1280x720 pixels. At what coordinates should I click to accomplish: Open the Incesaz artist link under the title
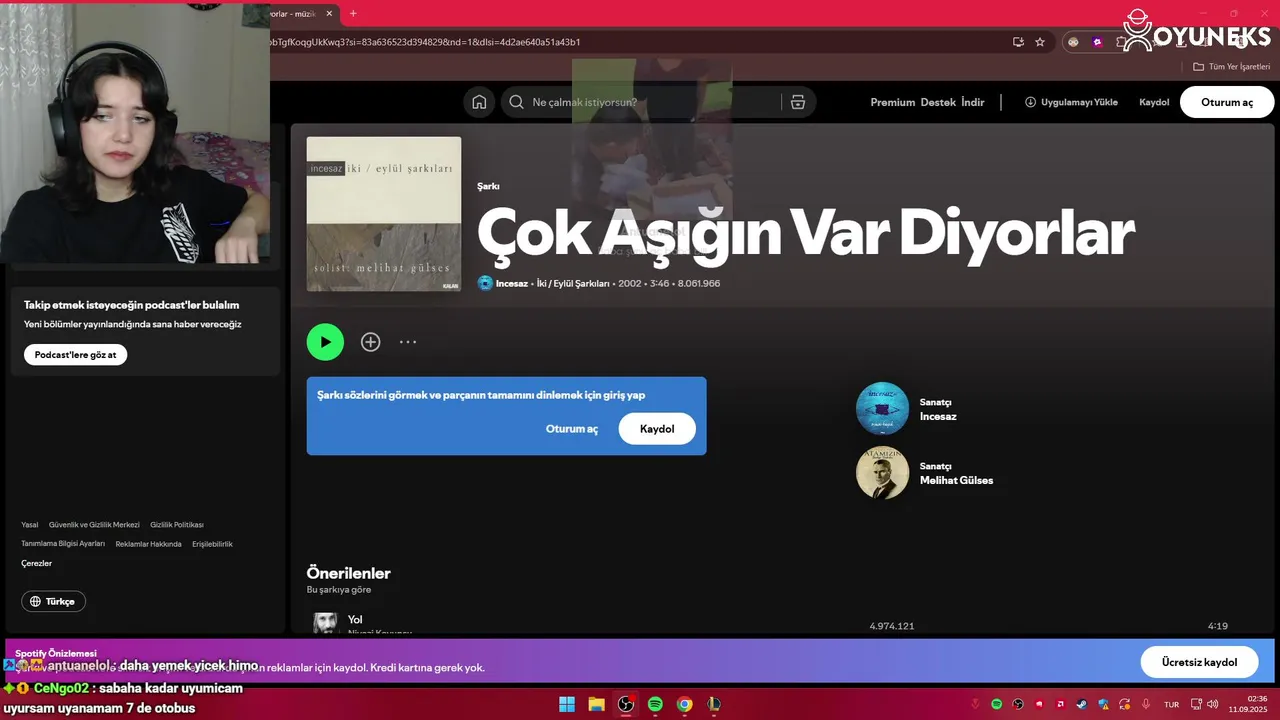coord(512,283)
